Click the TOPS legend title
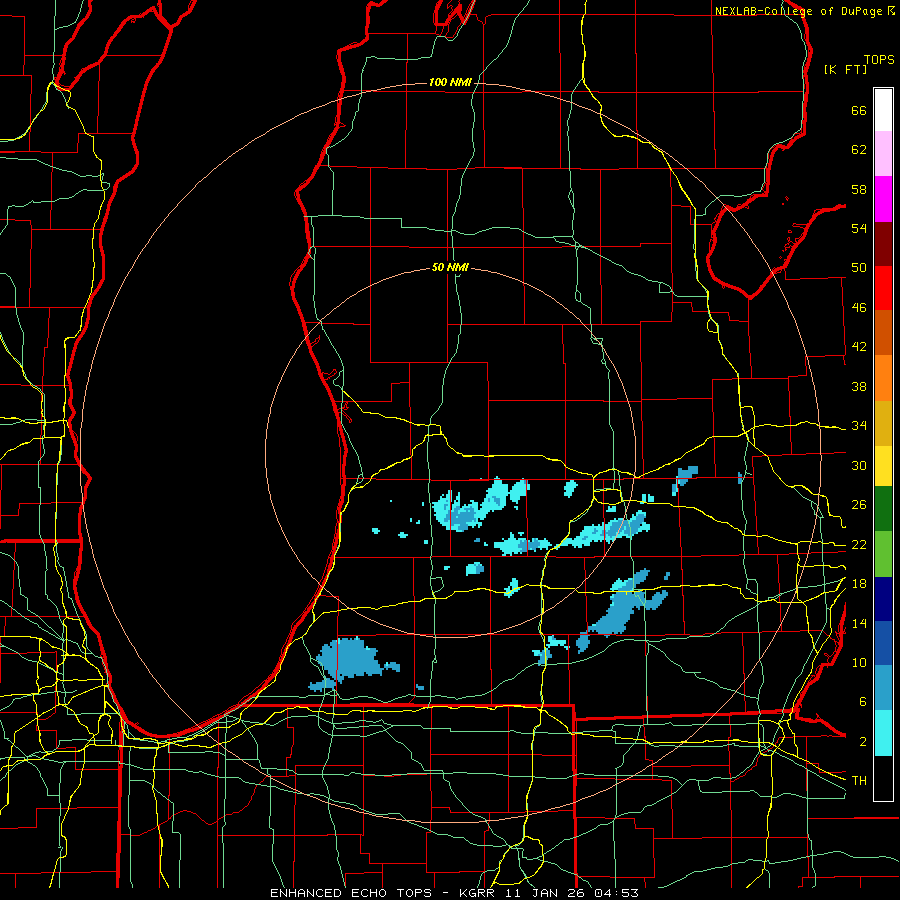The image size is (900, 900). pyautogui.click(x=879, y=59)
